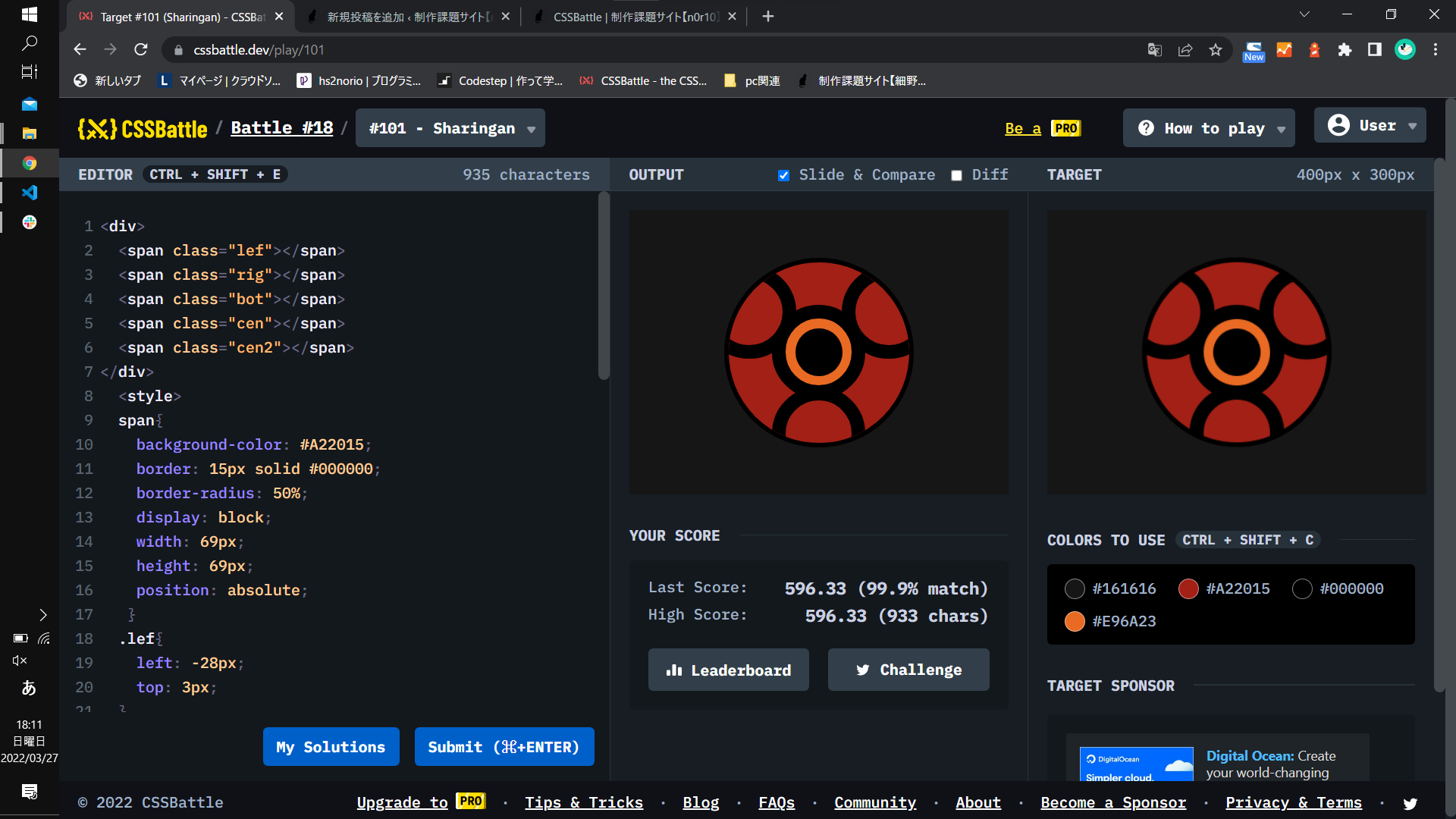Click the share page icon in the address bar
Viewport: 1456px width, 819px height.
[x=1185, y=50]
